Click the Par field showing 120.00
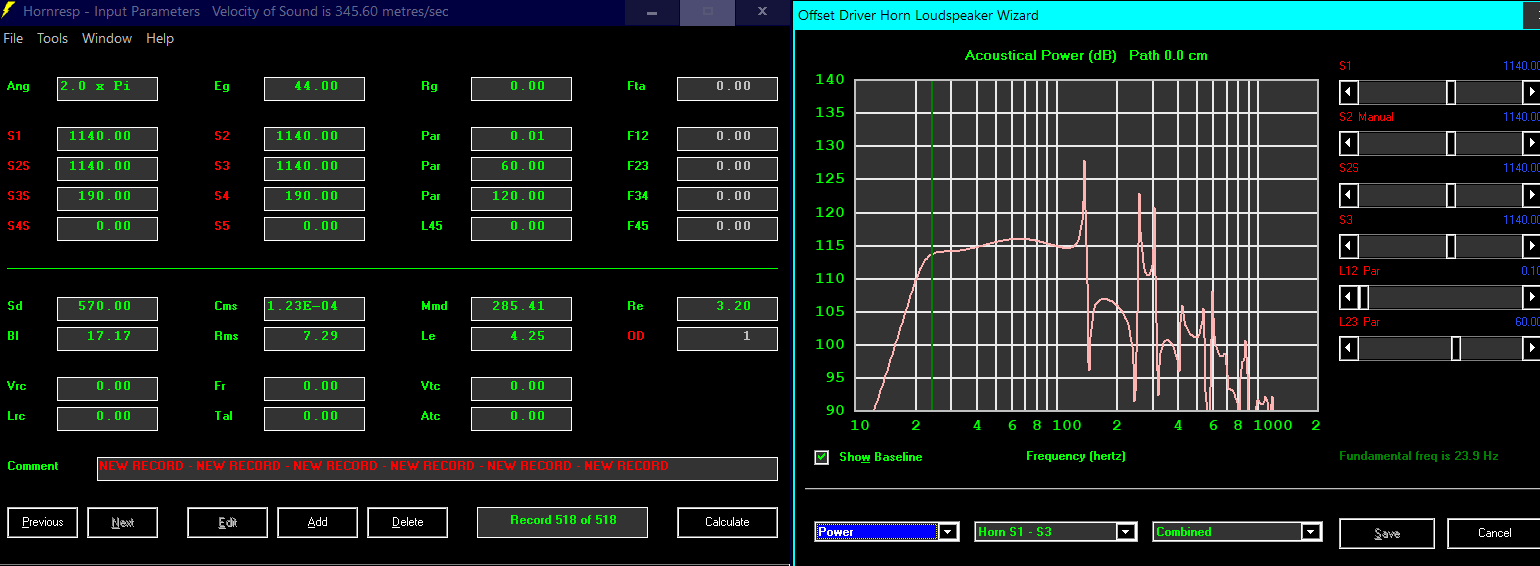This screenshot has width=1540, height=566. pos(521,198)
